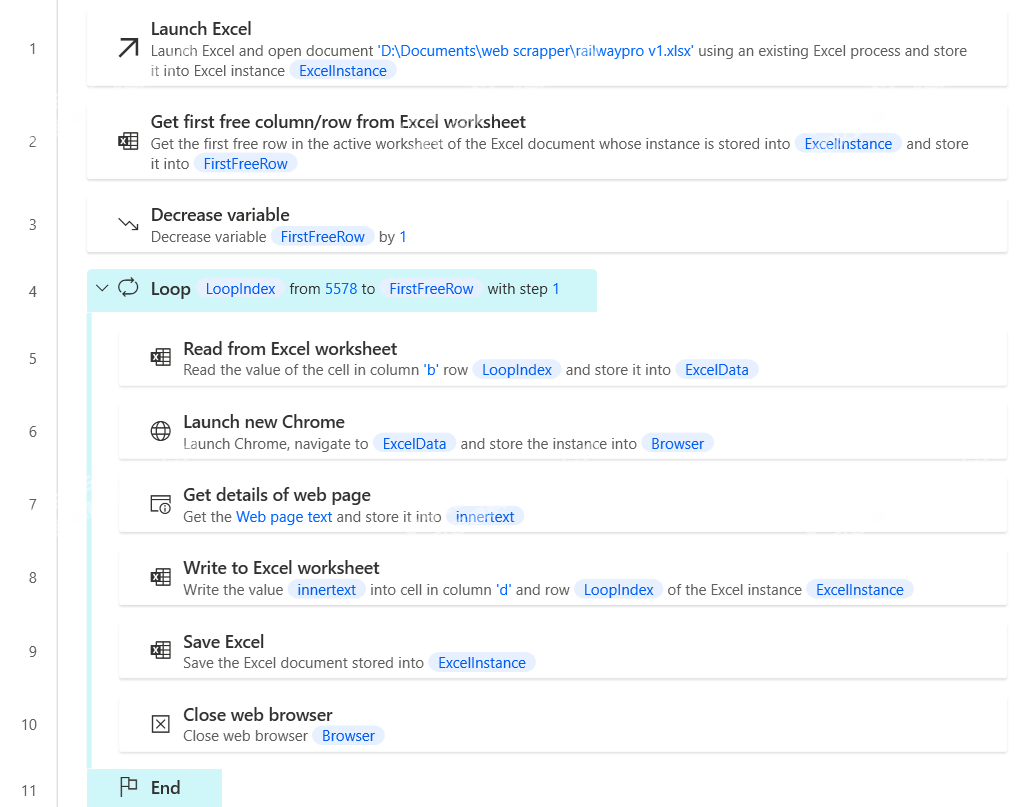Image resolution: width=1018 pixels, height=807 pixels.
Task: Click line number 1 in the gutter
Action: point(32,49)
